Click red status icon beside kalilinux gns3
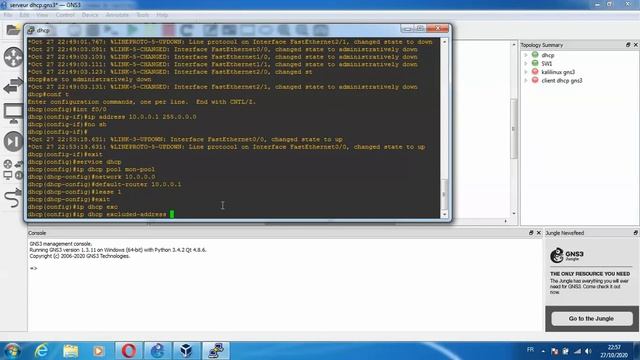Screen dimensions: 640x360 click(535, 72)
